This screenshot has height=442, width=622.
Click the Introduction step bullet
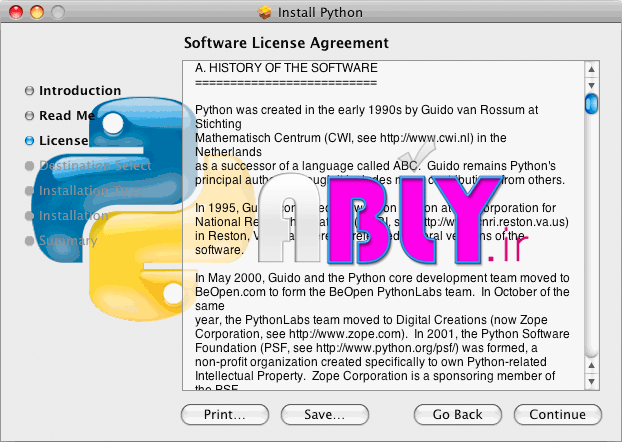(x=29, y=91)
